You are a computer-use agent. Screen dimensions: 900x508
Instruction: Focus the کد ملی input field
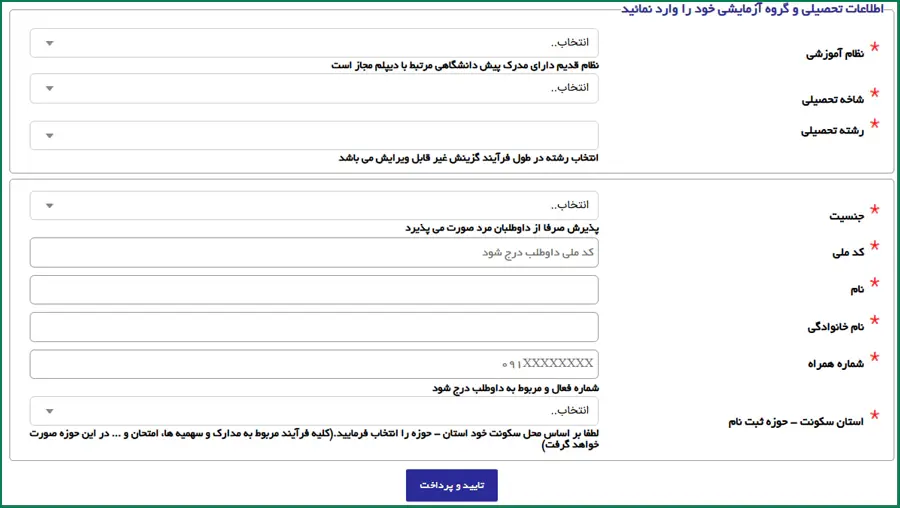click(314, 253)
